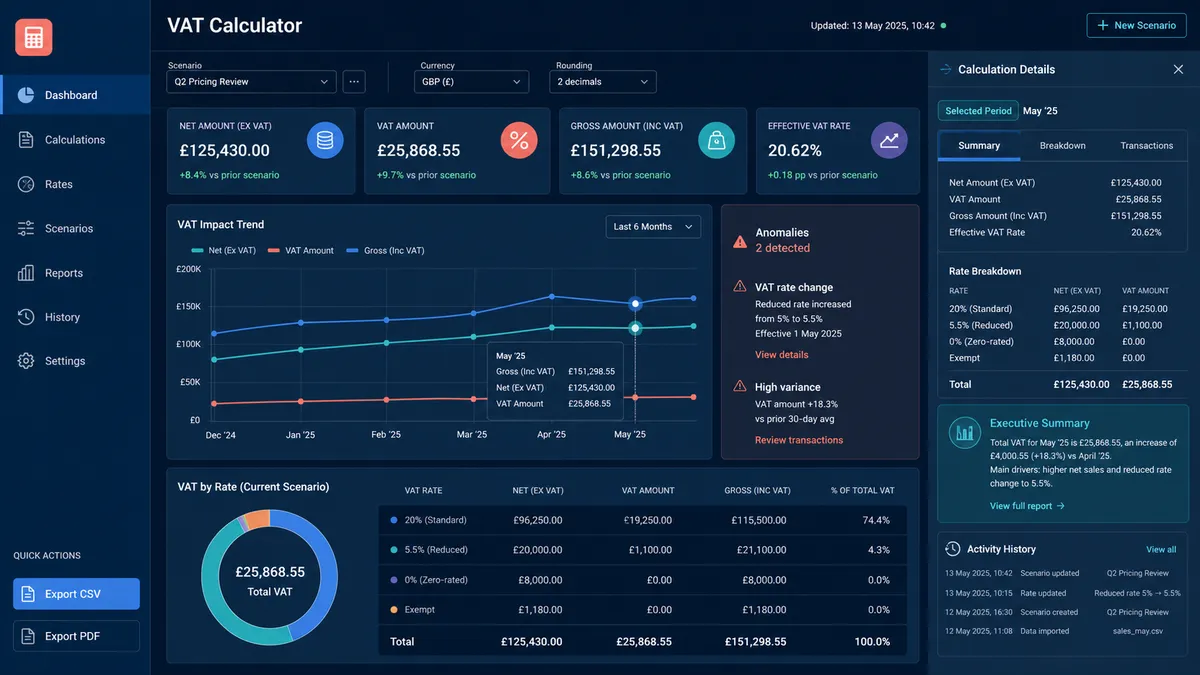Expand the Rounding 2 decimals dropdown
Viewport: 1200px width, 675px height.
coord(603,82)
